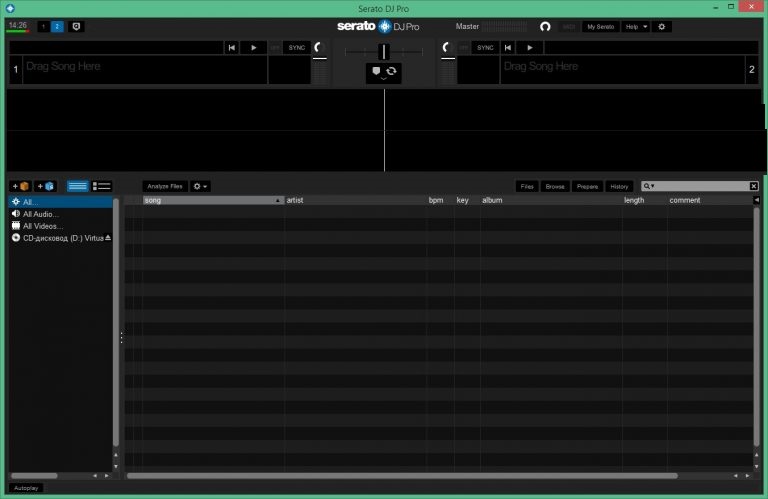768x499 pixels.
Task: Click the Serato DJ Pro logo
Action: pos(378,26)
